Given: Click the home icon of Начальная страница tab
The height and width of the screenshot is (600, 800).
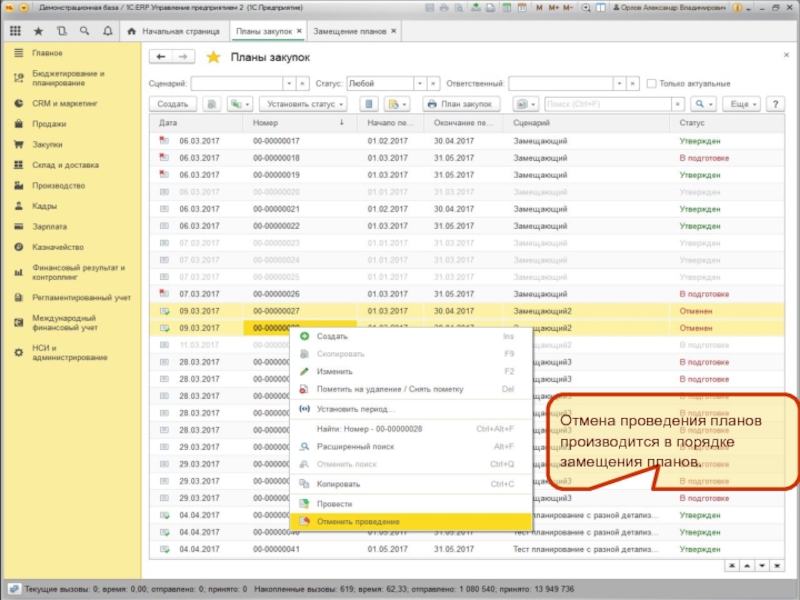Looking at the screenshot, I should tap(132, 31).
